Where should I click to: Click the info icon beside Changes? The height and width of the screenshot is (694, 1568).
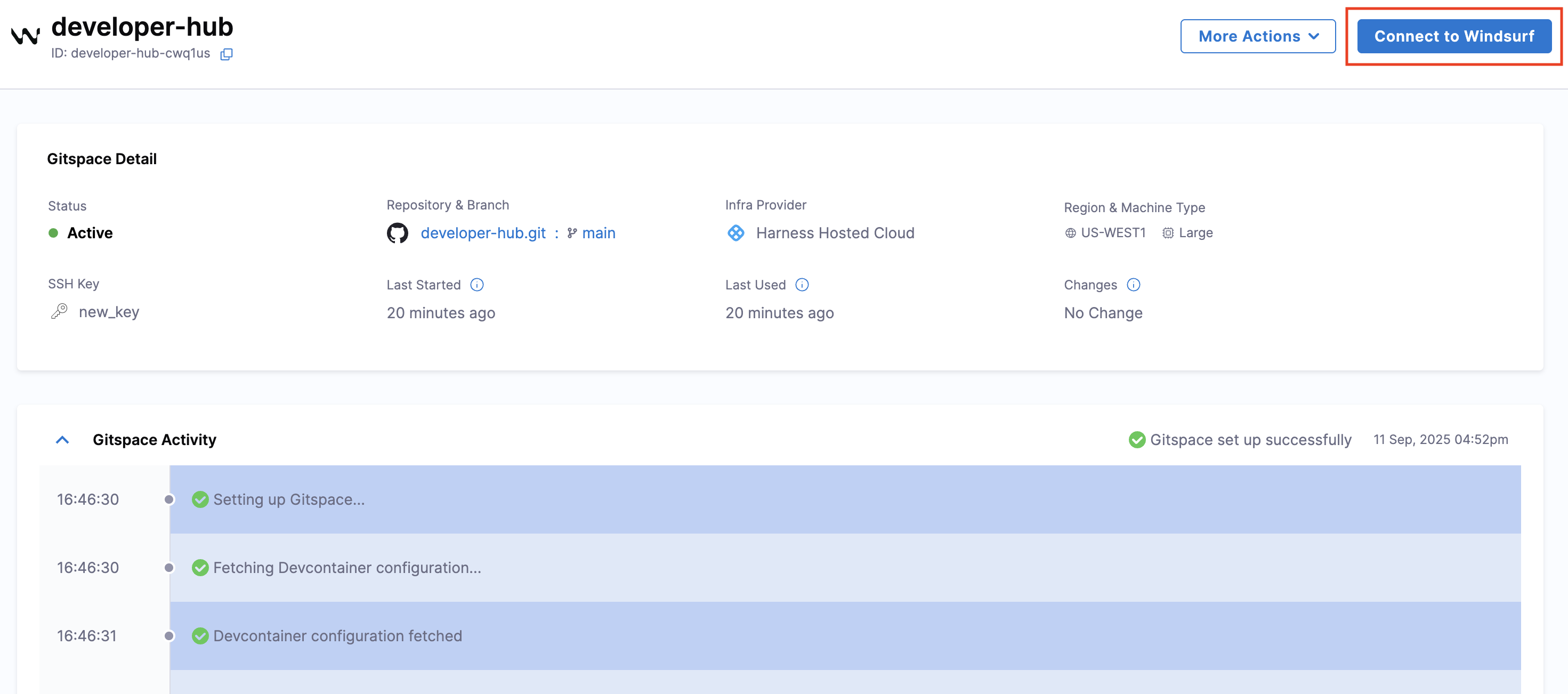pyautogui.click(x=1134, y=285)
